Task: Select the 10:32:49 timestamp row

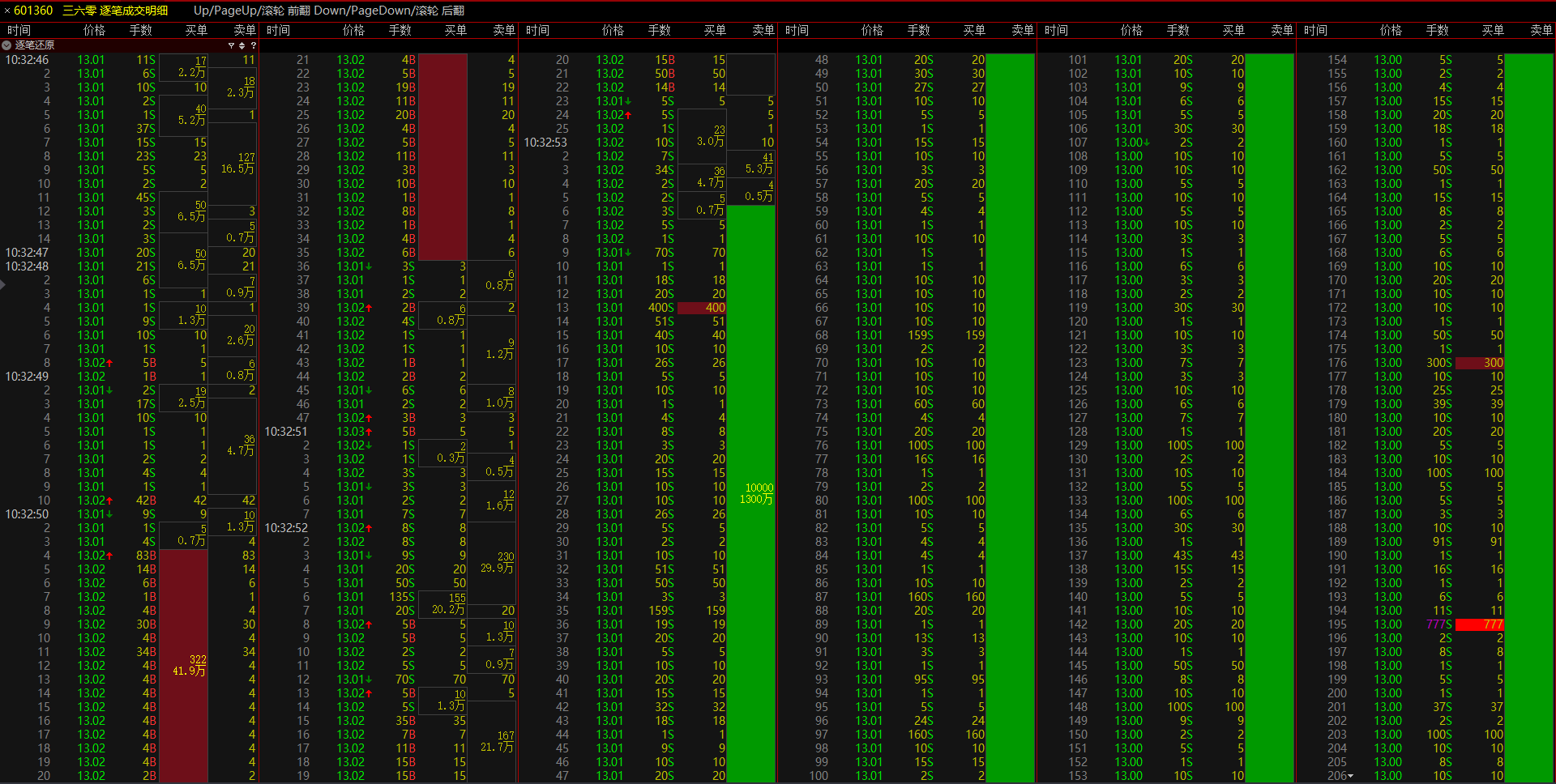Action: tap(130, 377)
